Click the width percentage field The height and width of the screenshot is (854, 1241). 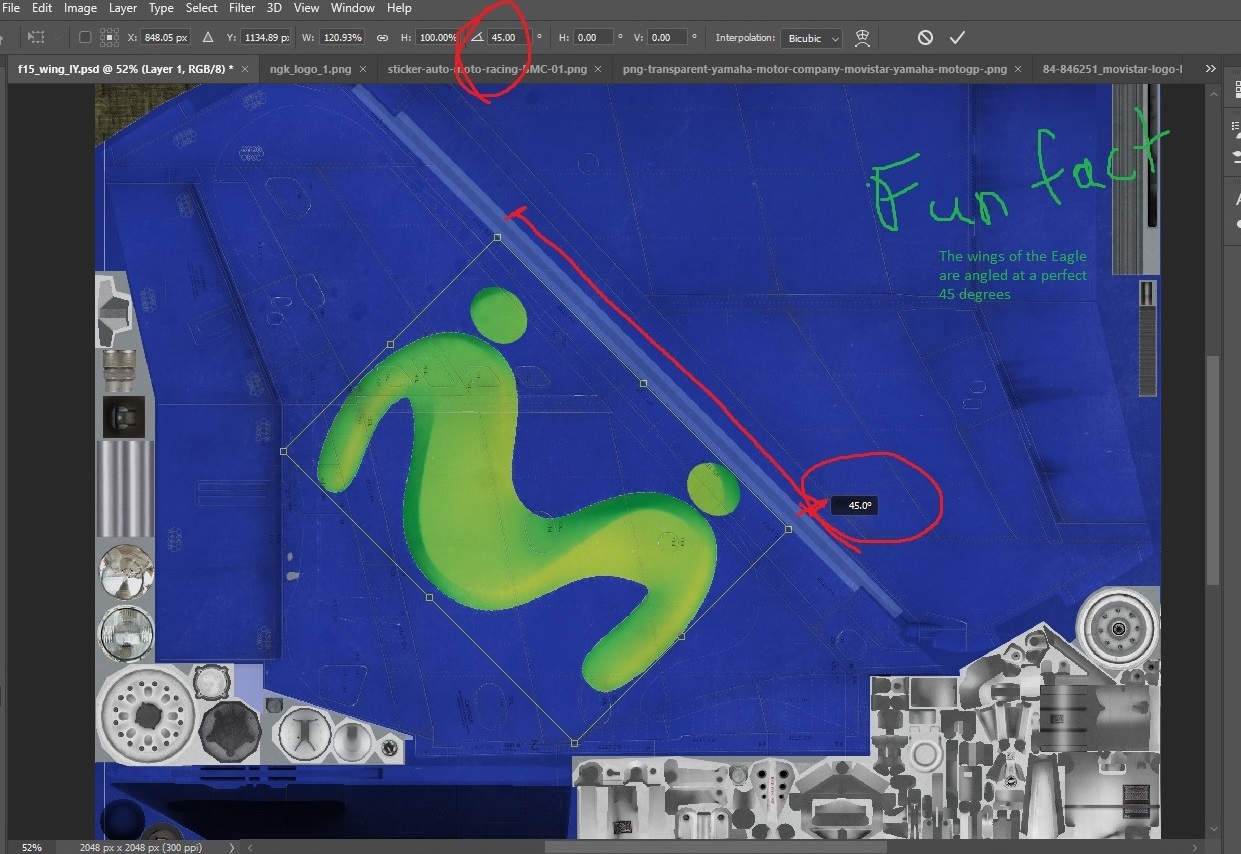pos(342,38)
